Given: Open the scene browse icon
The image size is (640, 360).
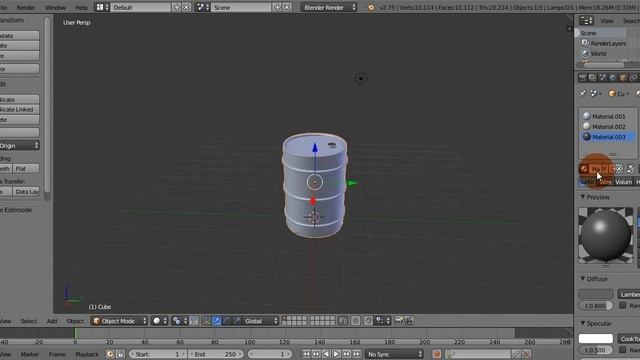Looking at the screenshot, I should [x=202, y=7].
